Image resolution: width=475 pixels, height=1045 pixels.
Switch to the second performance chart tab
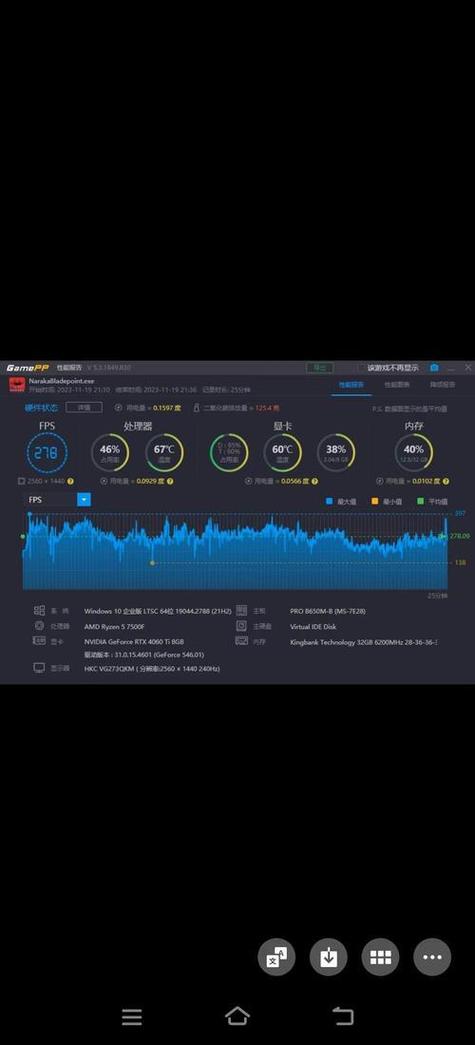[396, 385]
